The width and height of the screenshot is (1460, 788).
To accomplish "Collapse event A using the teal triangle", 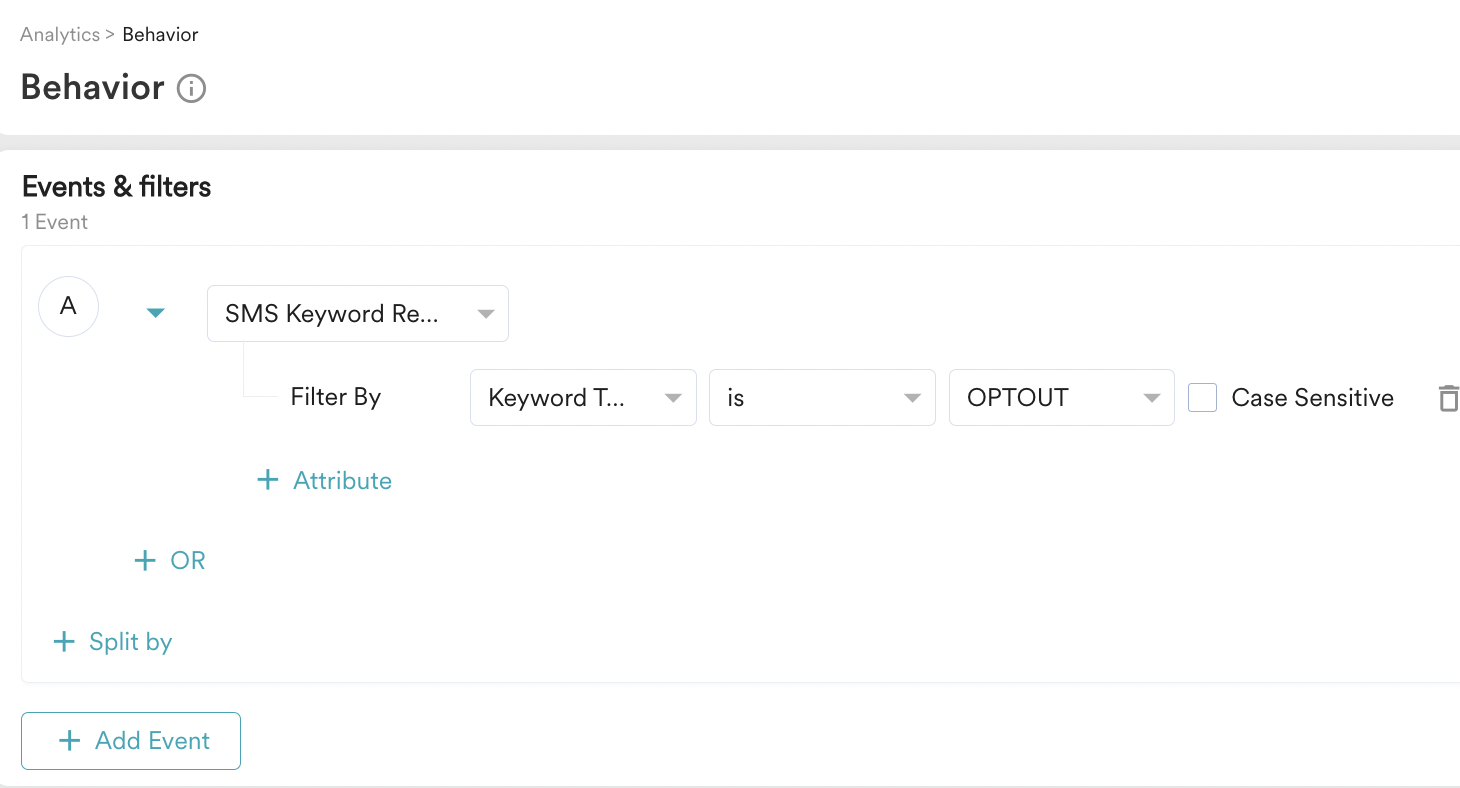I will tap(155, 313).
